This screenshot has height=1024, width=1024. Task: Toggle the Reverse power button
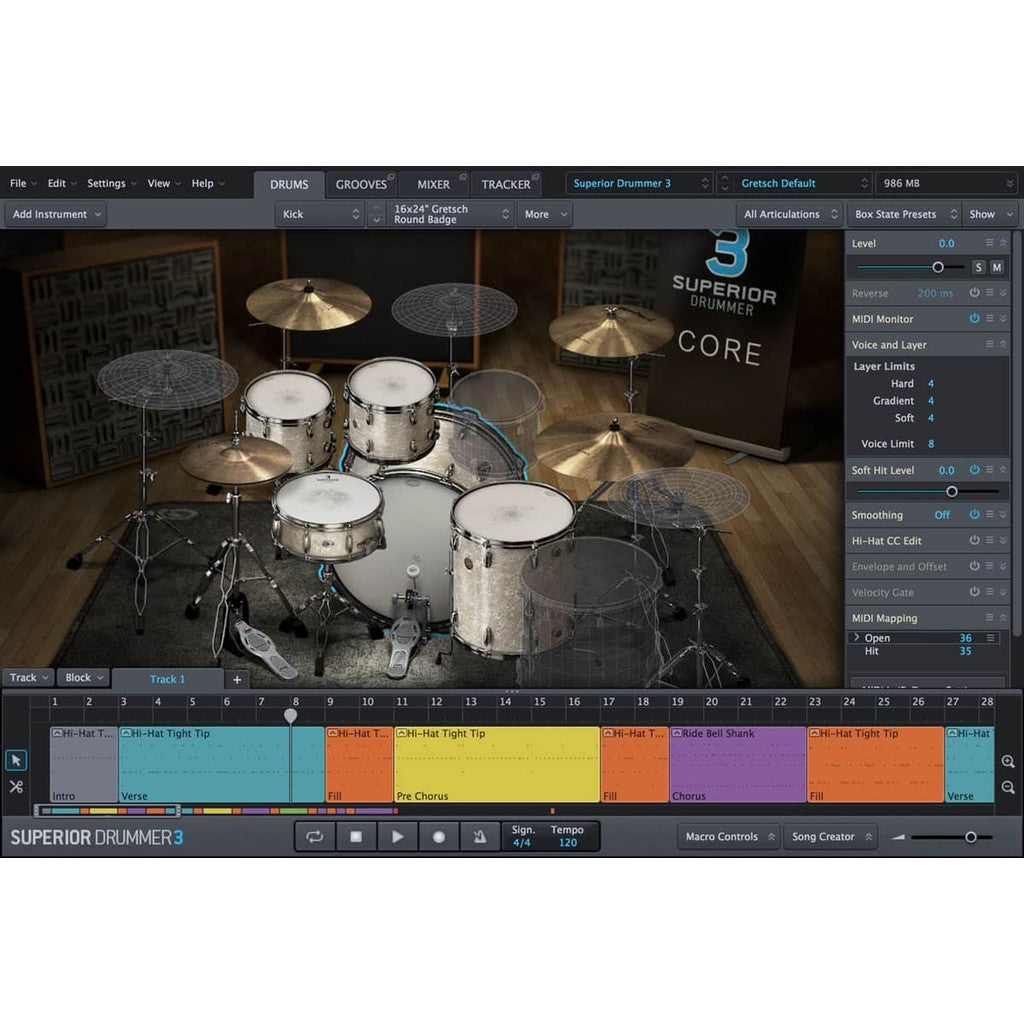pos(974,293)
